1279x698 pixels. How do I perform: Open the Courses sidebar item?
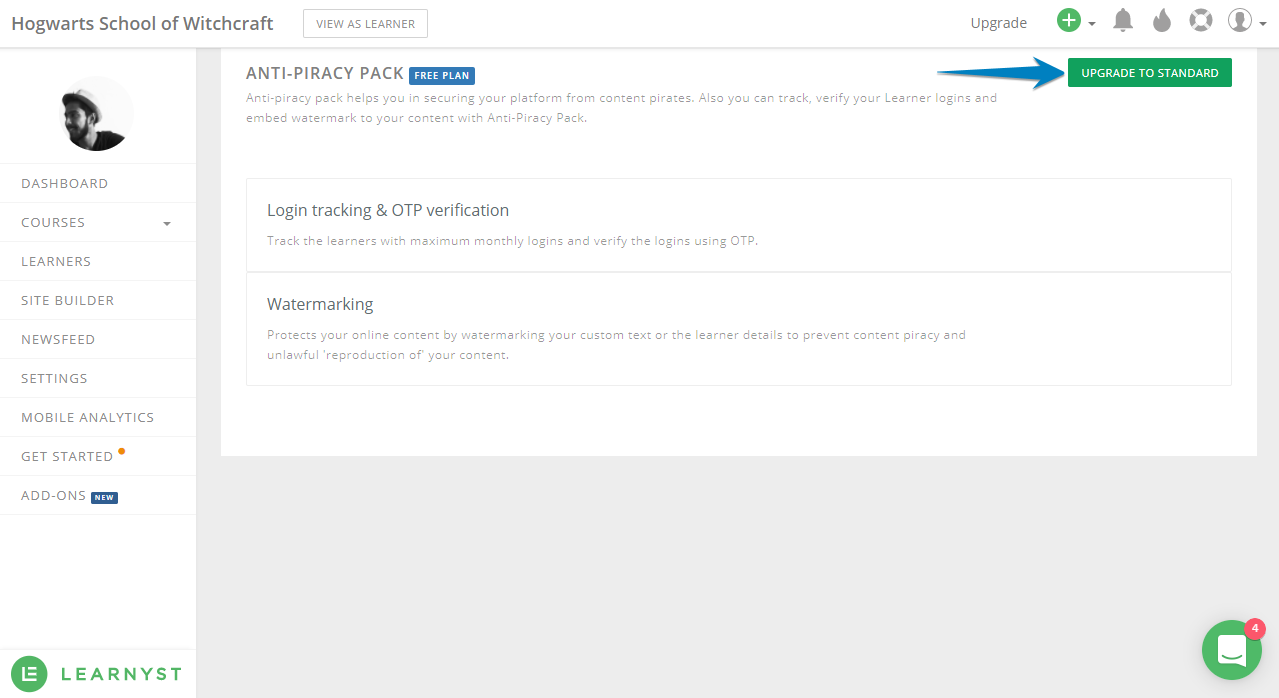click(98, 223)
